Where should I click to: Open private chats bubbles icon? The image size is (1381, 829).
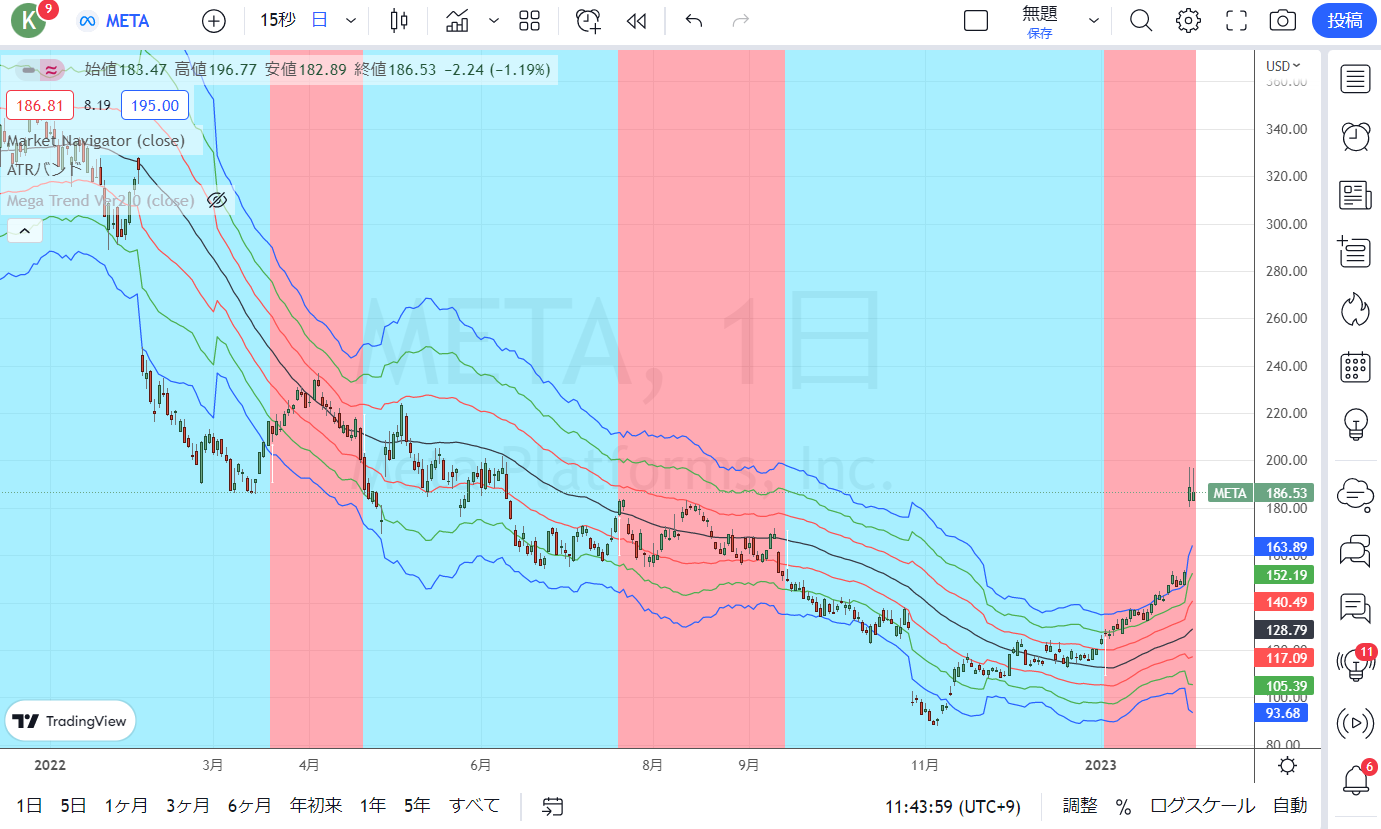pos(1355,550)
